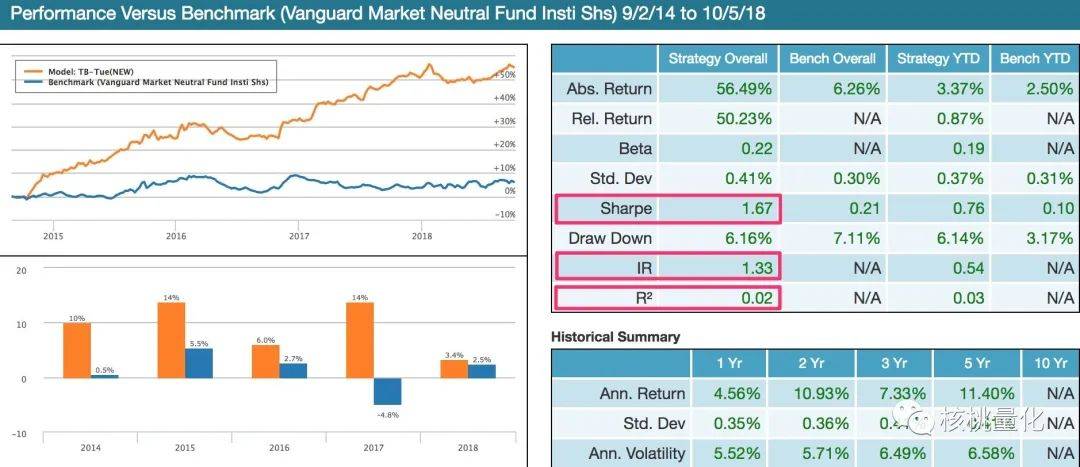1080x467 pixels.
Task: Select the Strategy Overall column header
Action: (x=718, y=59)
